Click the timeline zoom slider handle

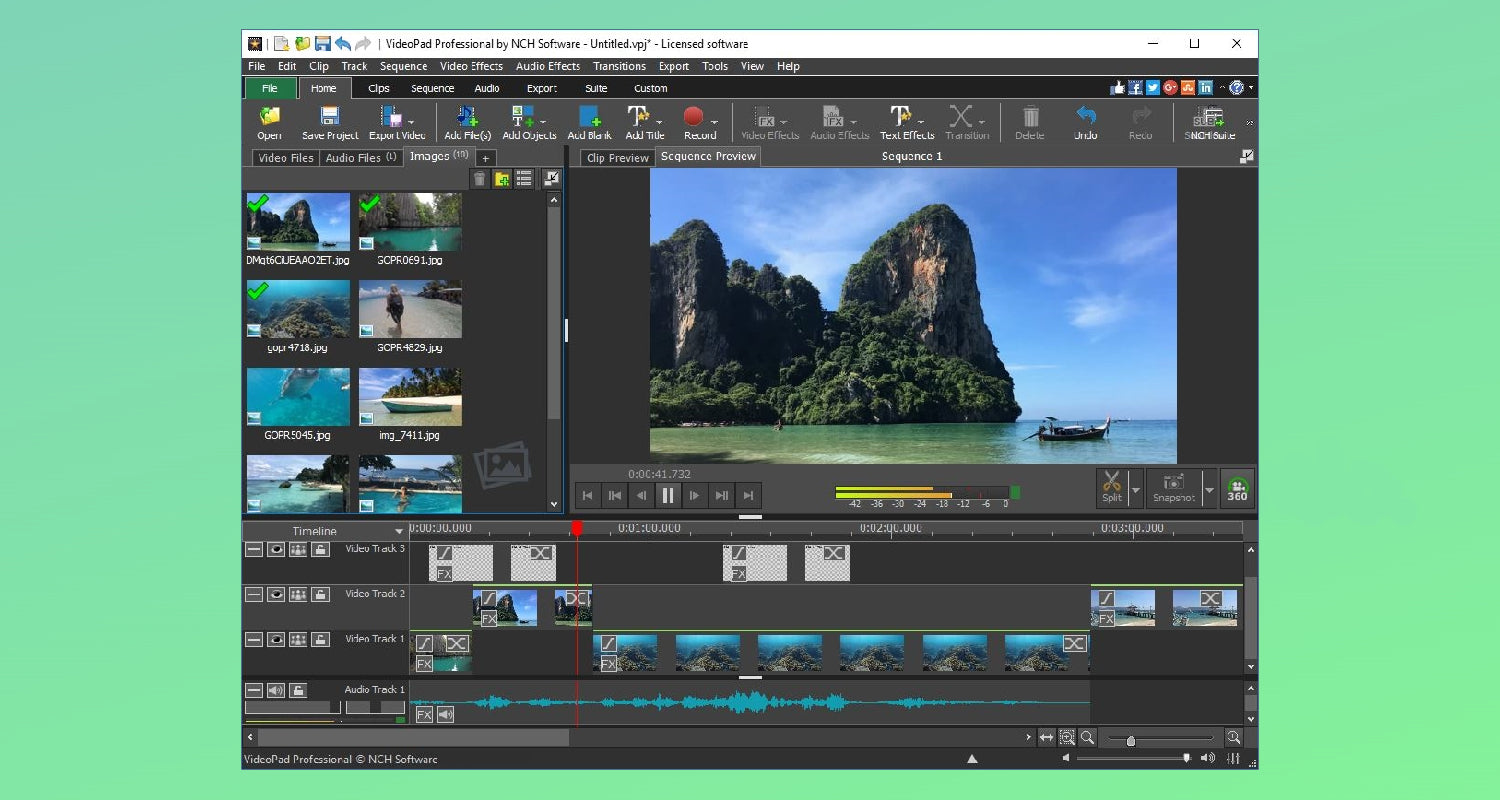1131,741
